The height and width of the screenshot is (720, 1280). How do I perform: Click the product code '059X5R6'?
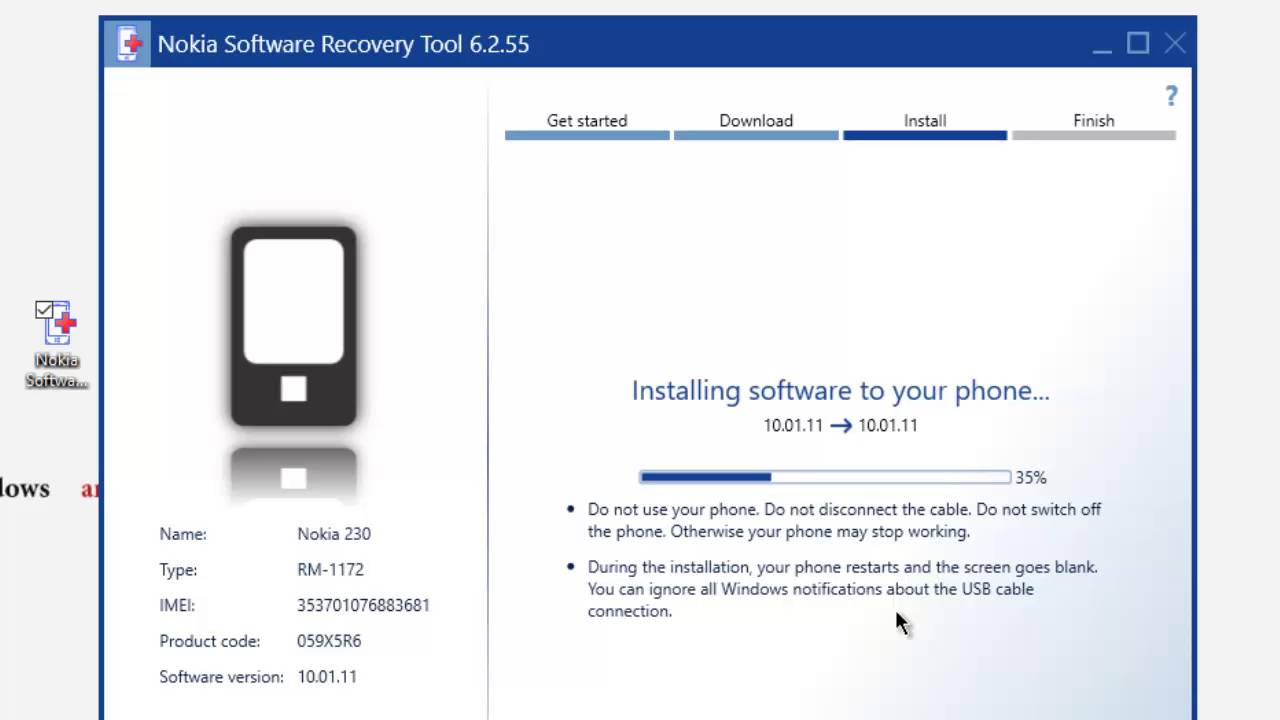[329, 641]
